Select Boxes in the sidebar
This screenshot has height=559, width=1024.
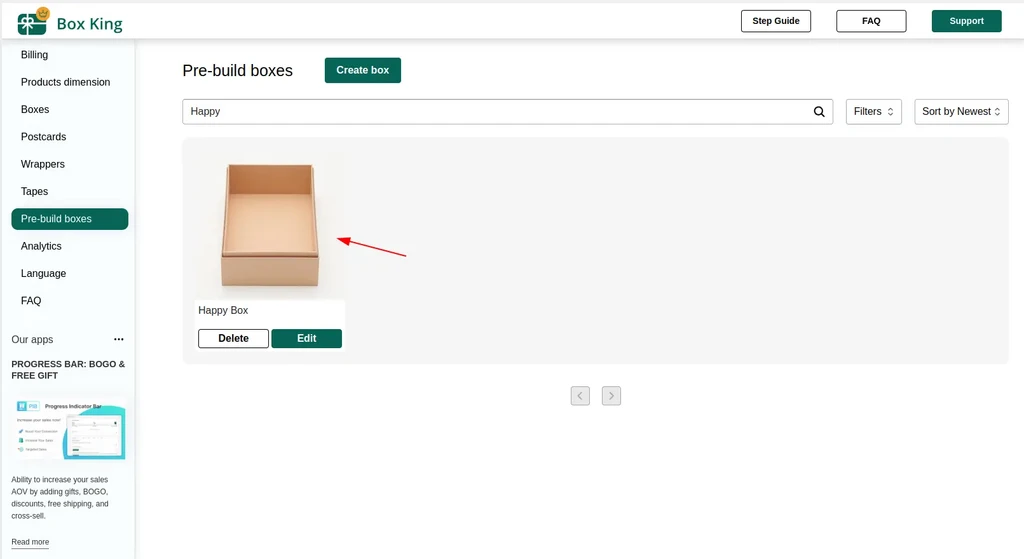[x=35, y=110]
